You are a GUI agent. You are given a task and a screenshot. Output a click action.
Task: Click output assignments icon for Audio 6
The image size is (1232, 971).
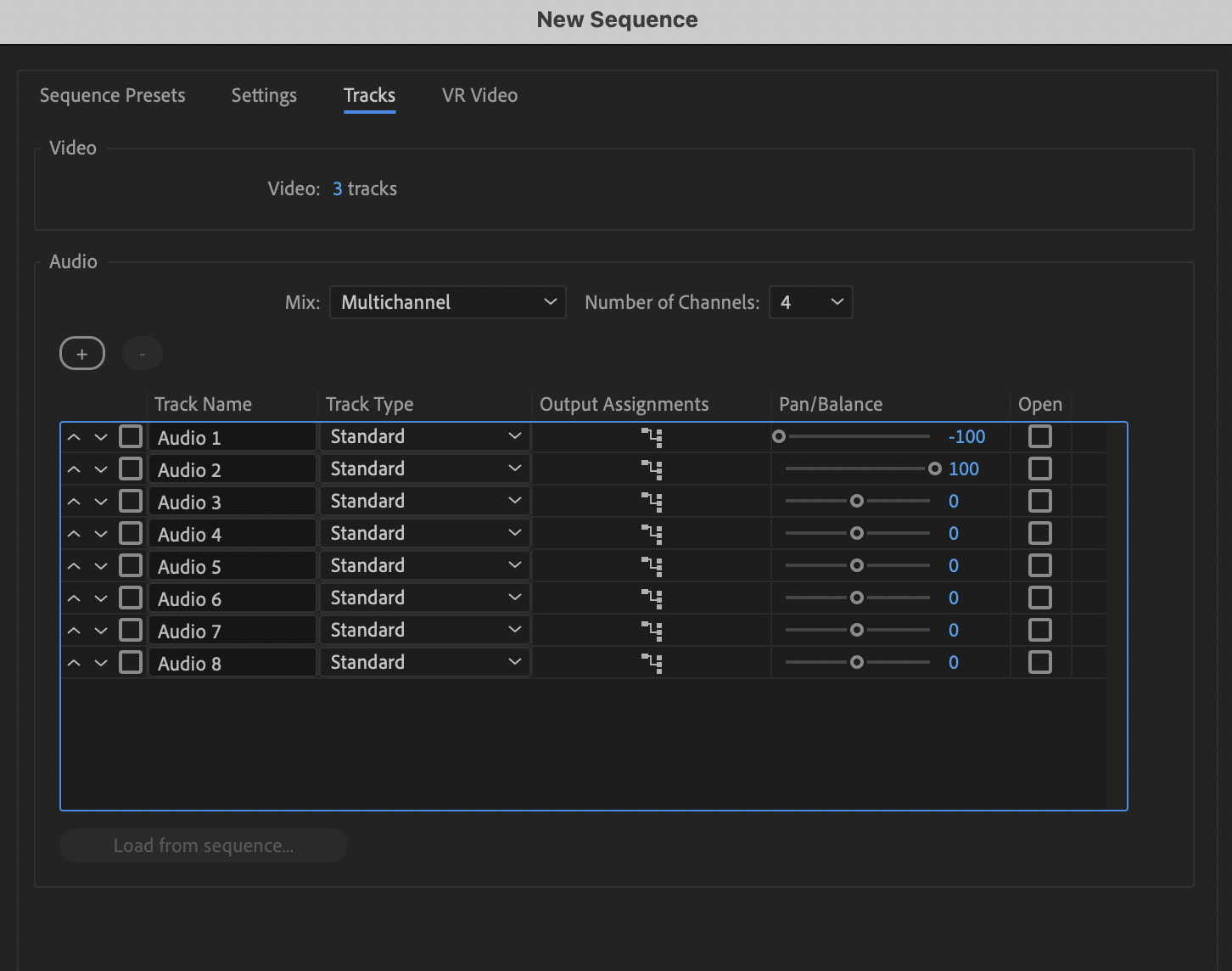[651, 599]
